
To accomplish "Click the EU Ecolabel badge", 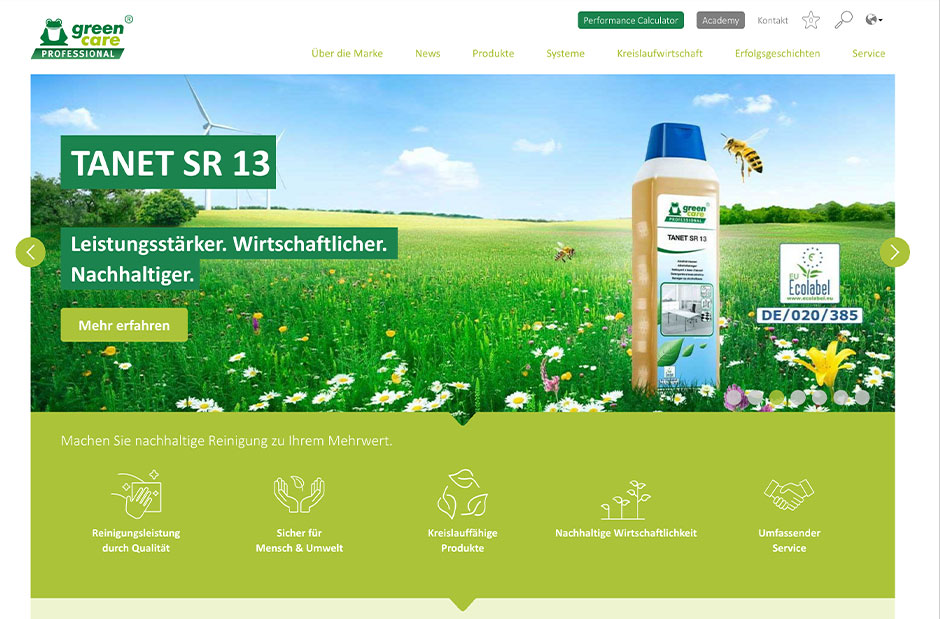I will (809, 274).
